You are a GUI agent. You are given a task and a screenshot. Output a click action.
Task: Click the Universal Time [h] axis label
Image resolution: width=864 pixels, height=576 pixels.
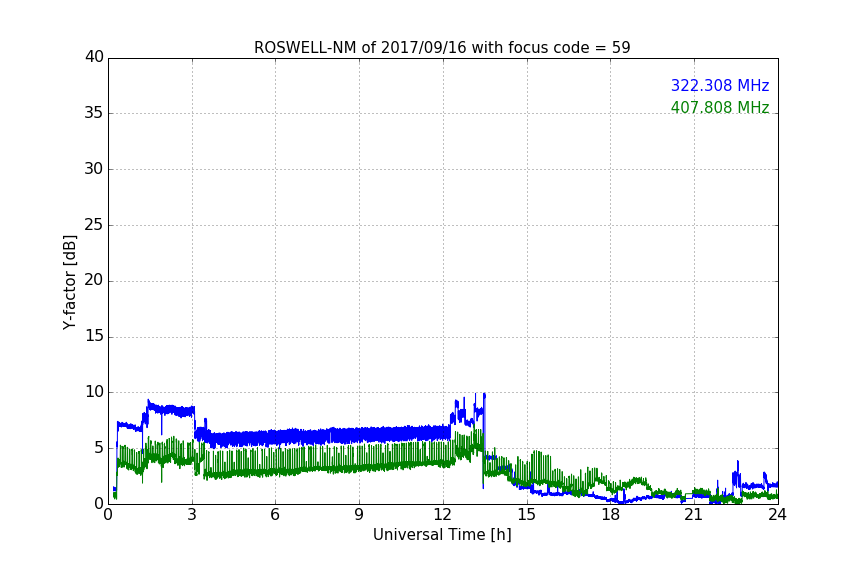click(442, 535)
